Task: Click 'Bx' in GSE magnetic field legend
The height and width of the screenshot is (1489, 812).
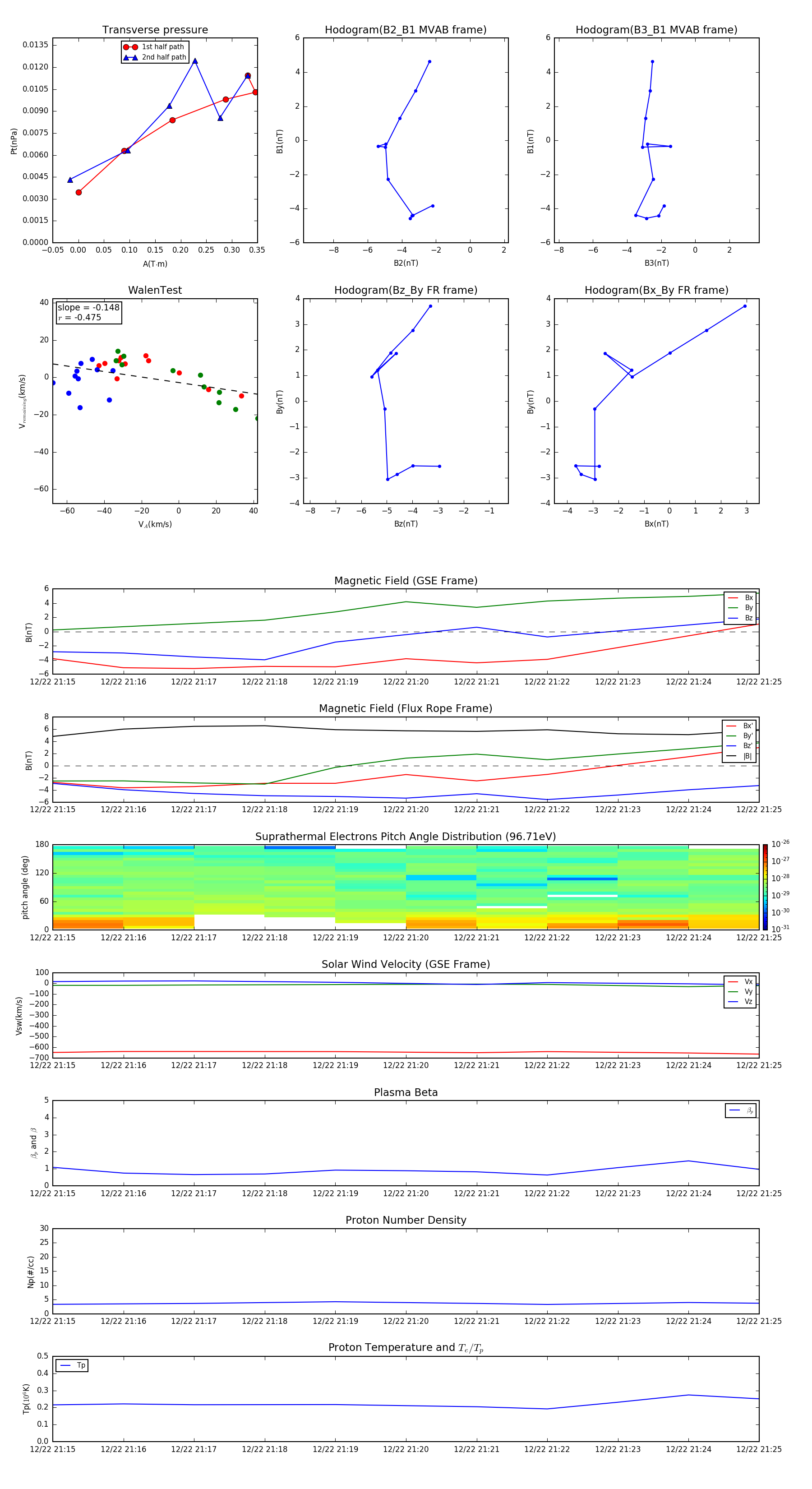Action: 748,598
